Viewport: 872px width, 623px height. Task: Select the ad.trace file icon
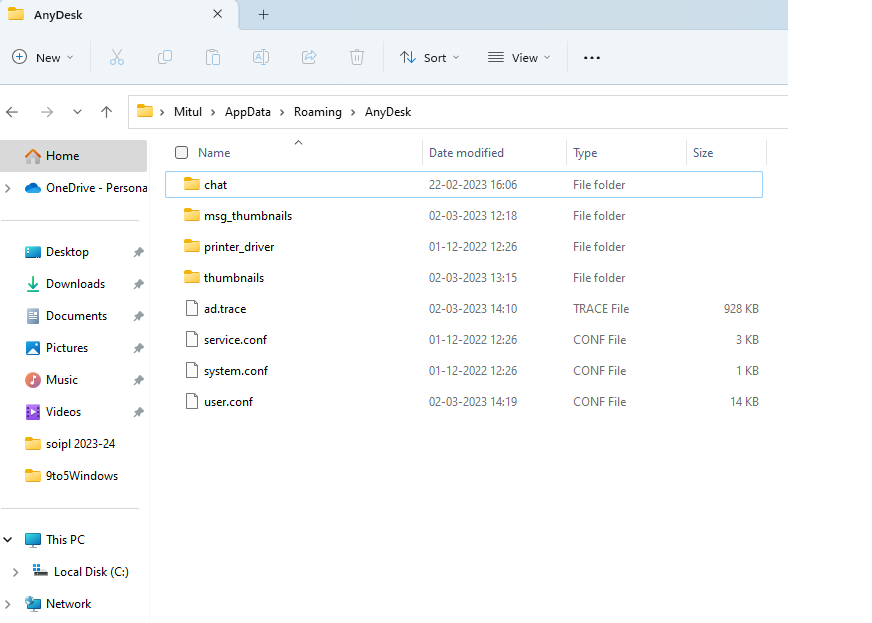coord(192,308)
